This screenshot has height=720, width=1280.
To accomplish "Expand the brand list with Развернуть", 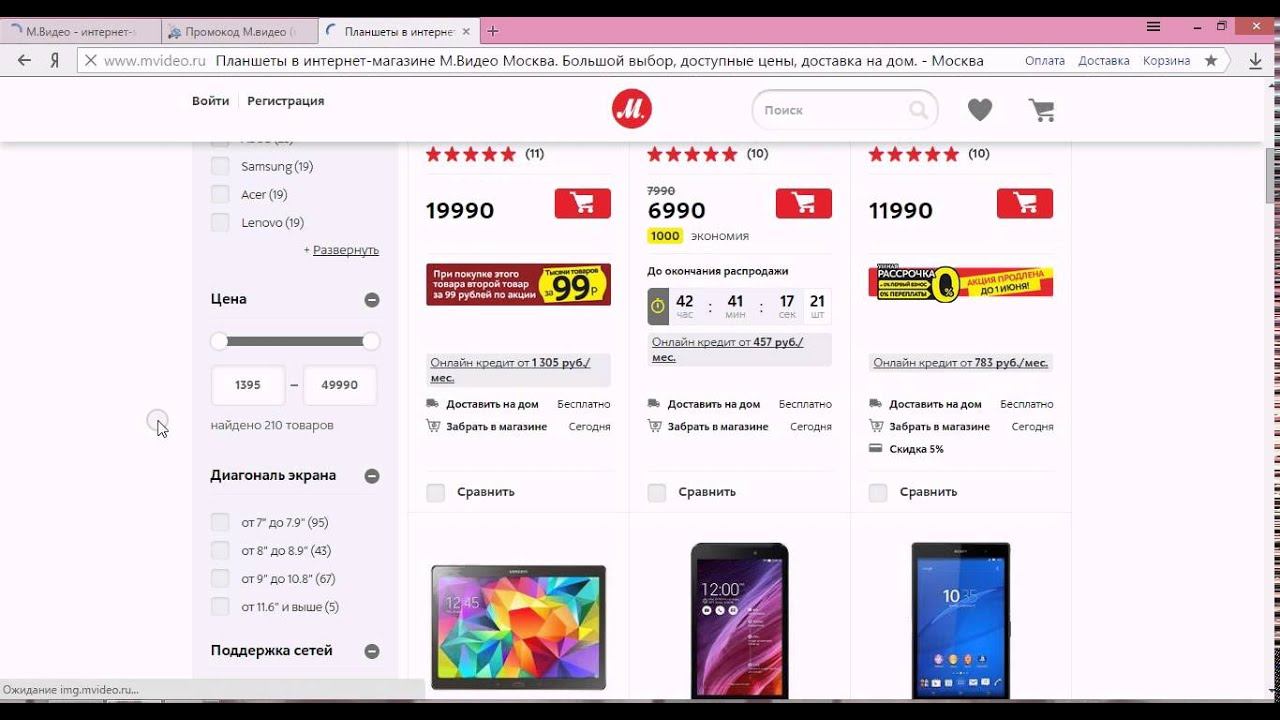I will (x=346, y=250).
